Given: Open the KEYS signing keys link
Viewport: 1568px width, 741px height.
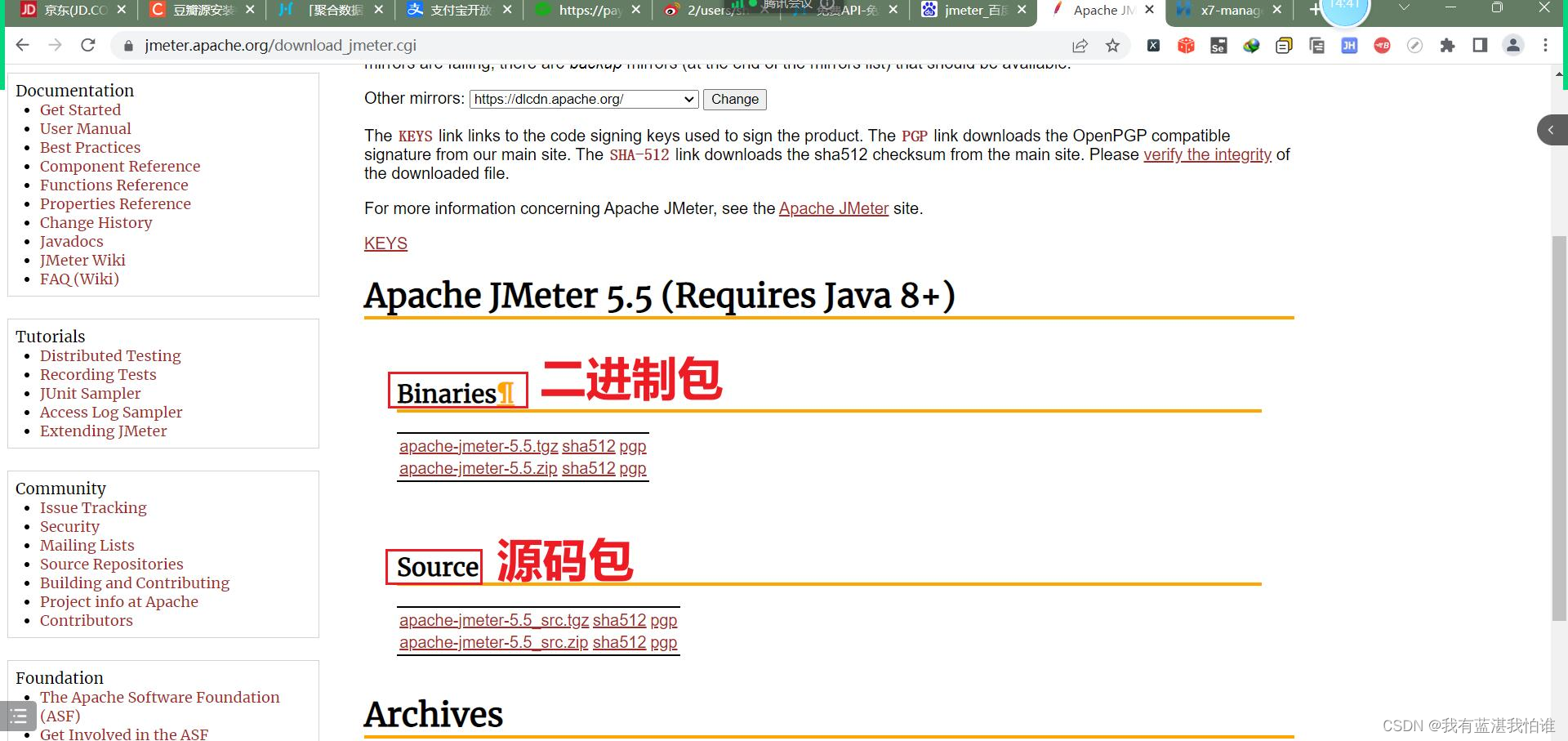Looking at the screenshot, I should (385, 243).
